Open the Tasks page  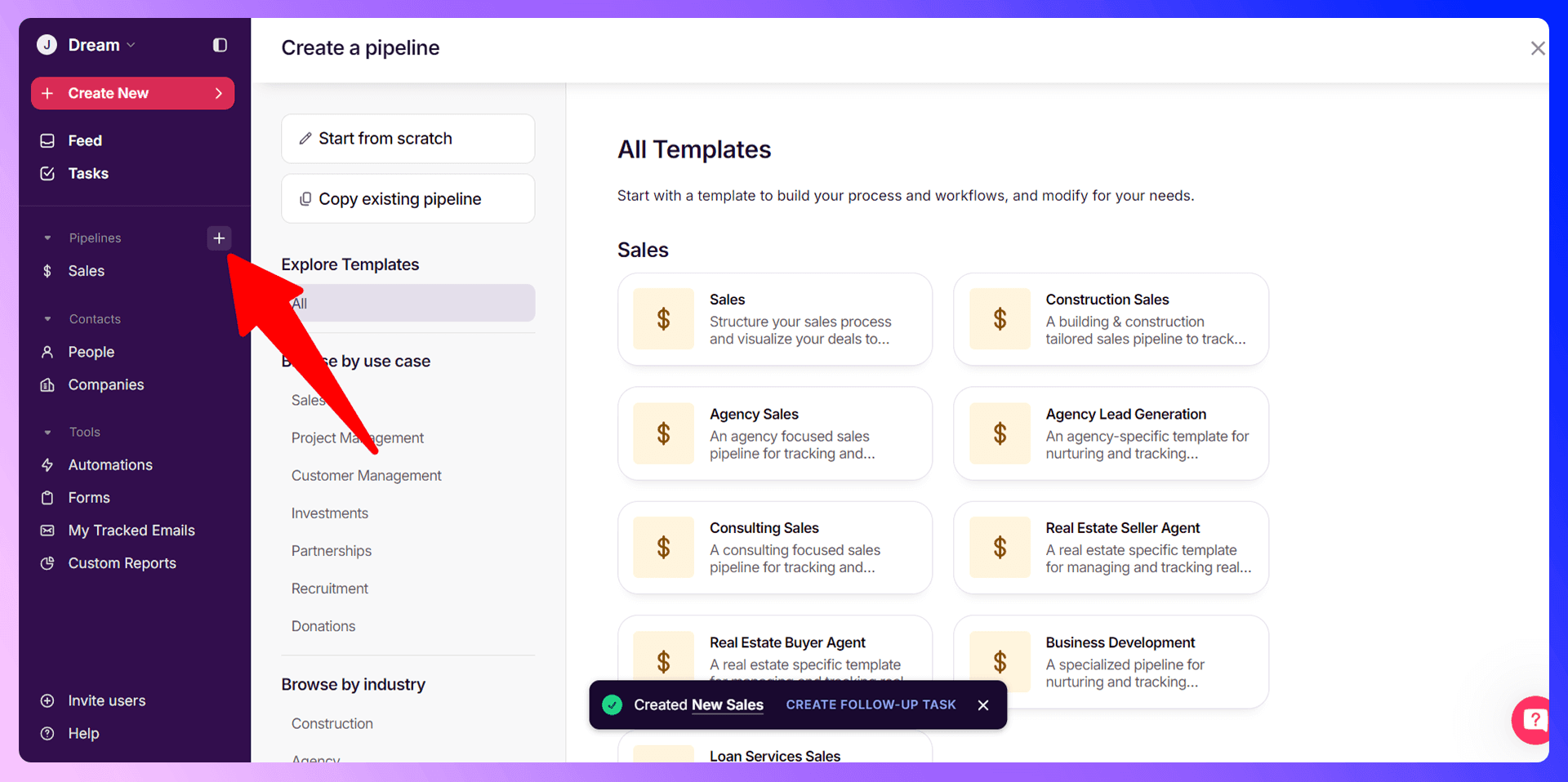88,173
